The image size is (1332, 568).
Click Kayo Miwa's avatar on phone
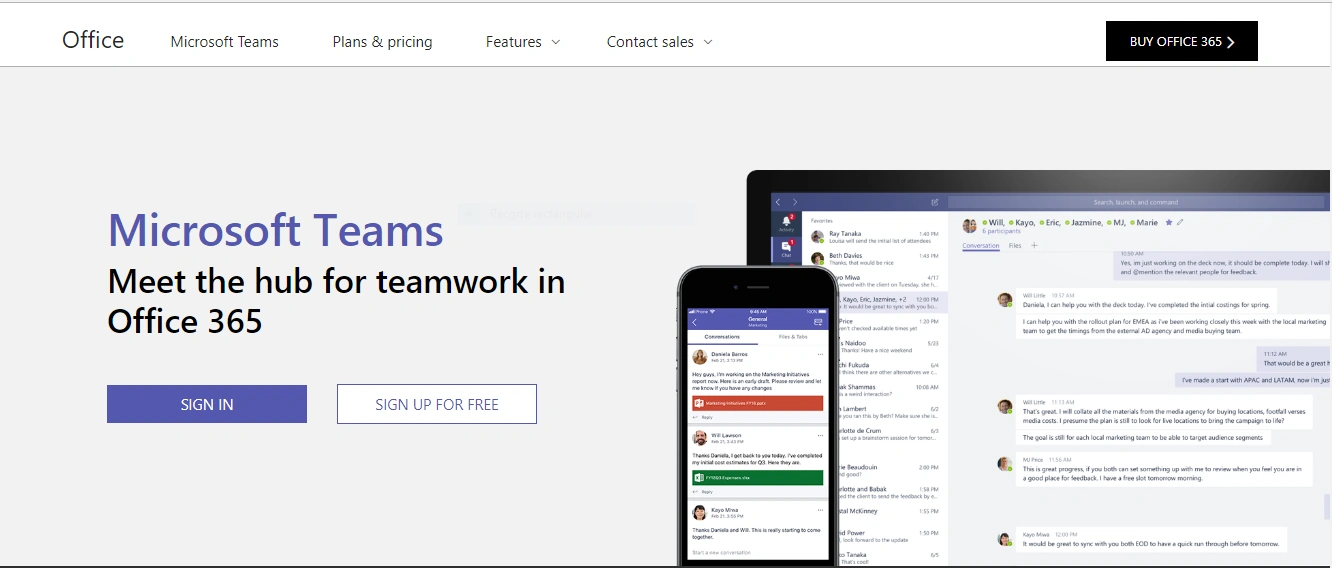point(700,513)
